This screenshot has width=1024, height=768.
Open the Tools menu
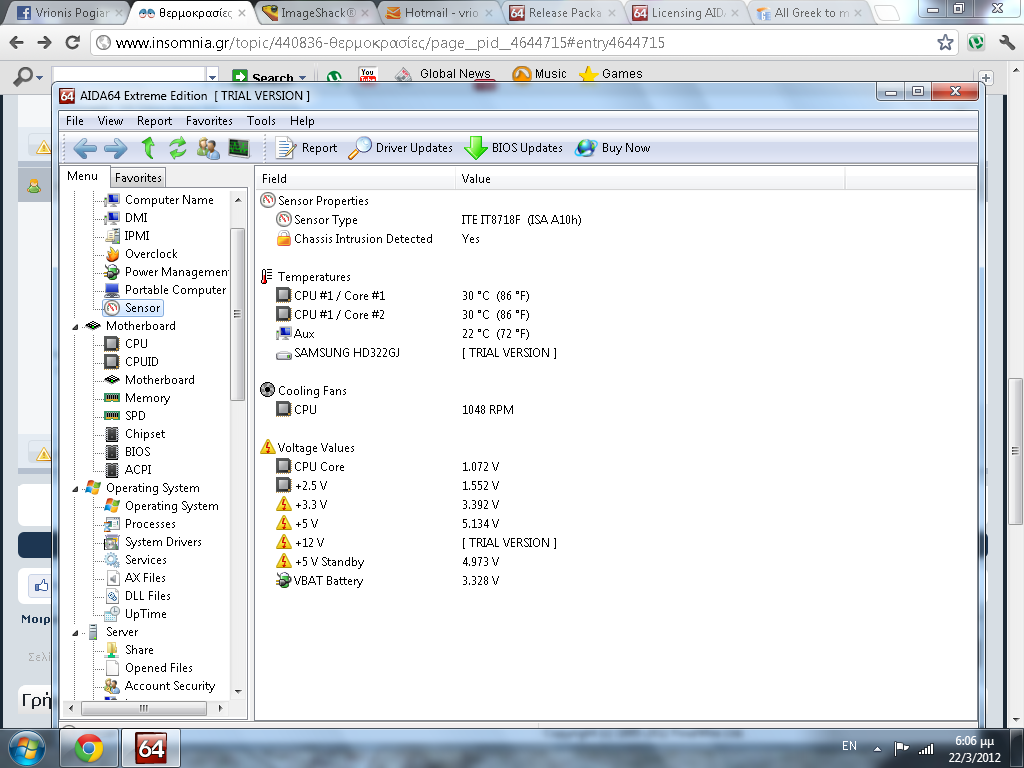pyautogui.click(x=261, y=121)
